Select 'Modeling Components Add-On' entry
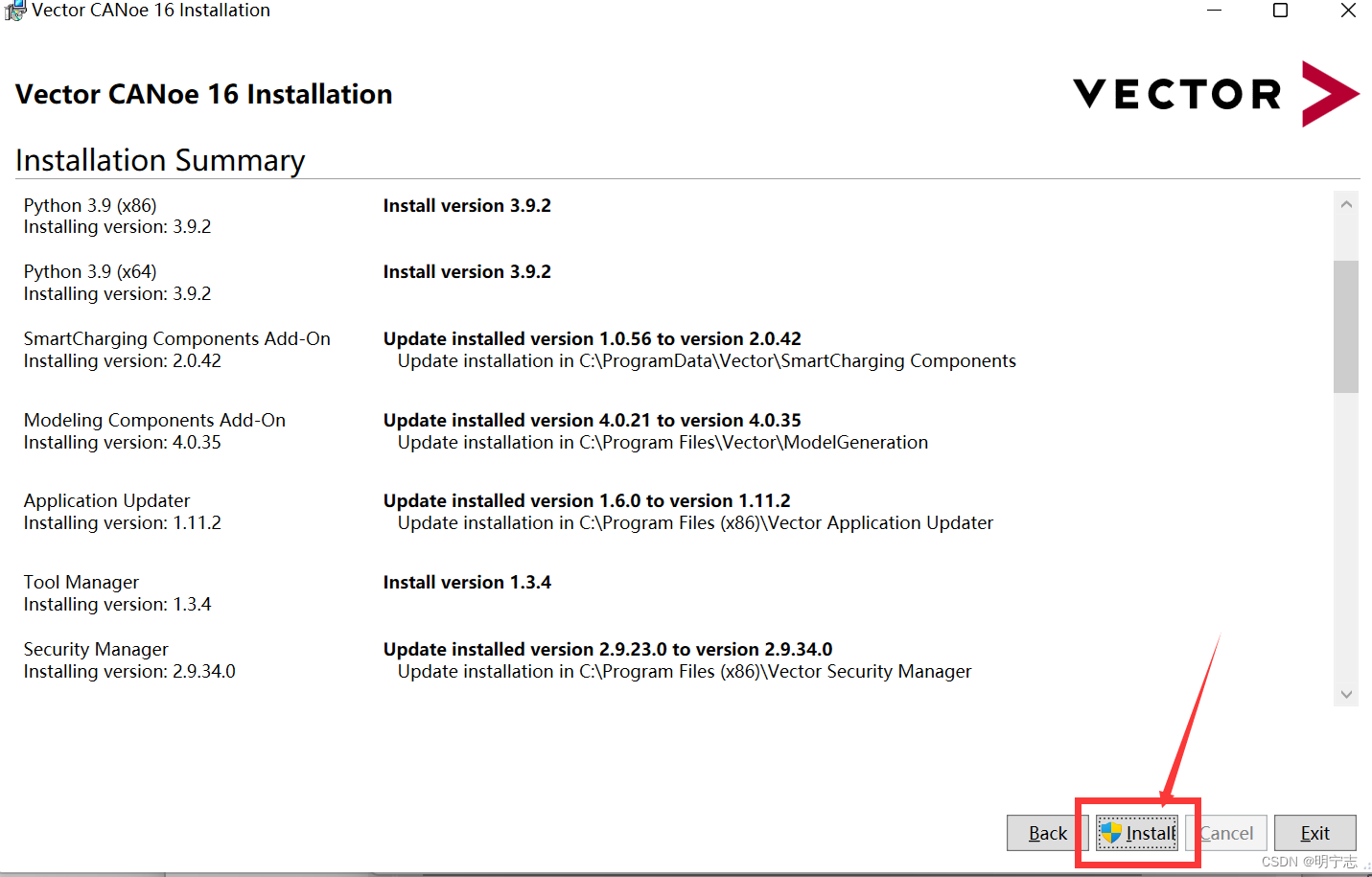 (x=154, y=420)
